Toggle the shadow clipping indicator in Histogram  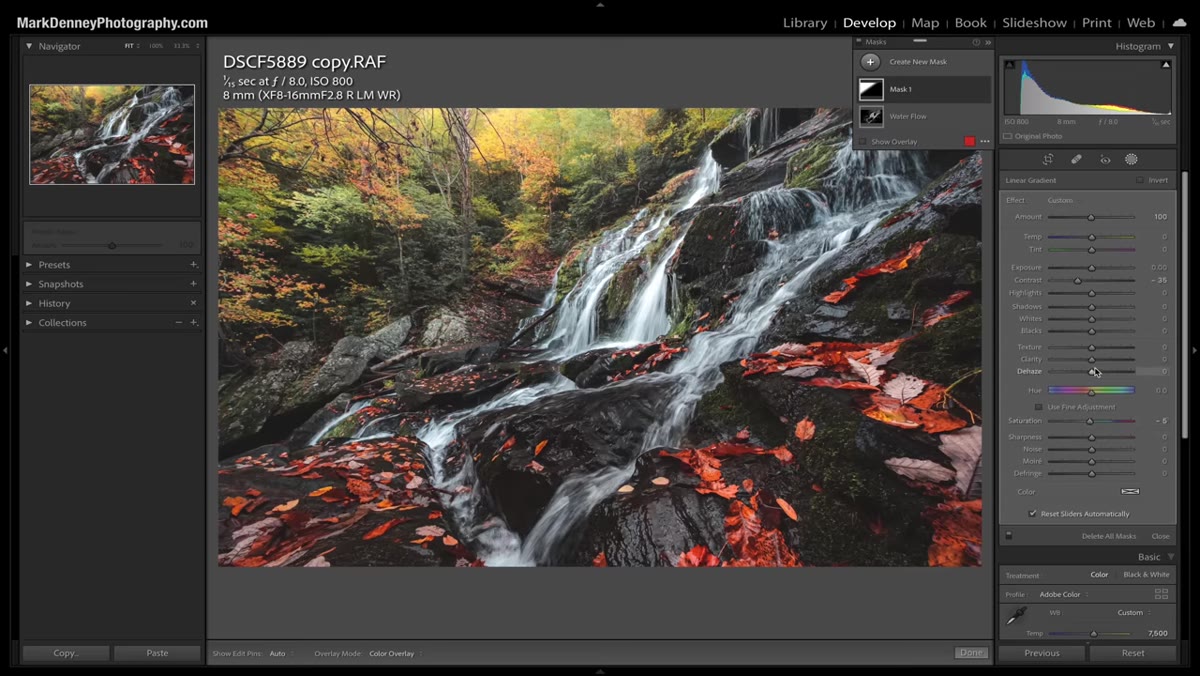pos(1009,65)
